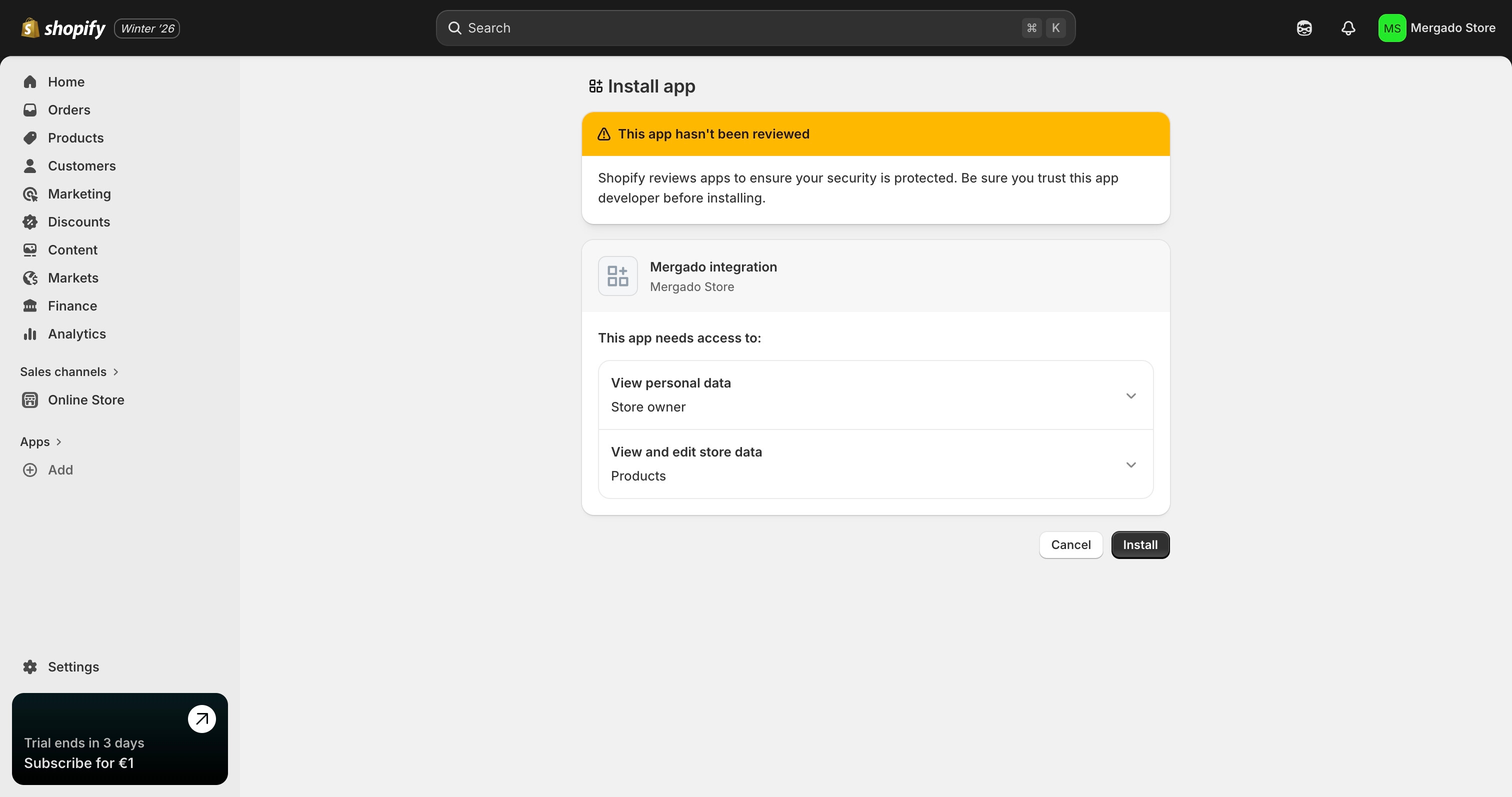Expand the Apps section chevron
This screenshot has height=797, width=1512.
point(58,442)
